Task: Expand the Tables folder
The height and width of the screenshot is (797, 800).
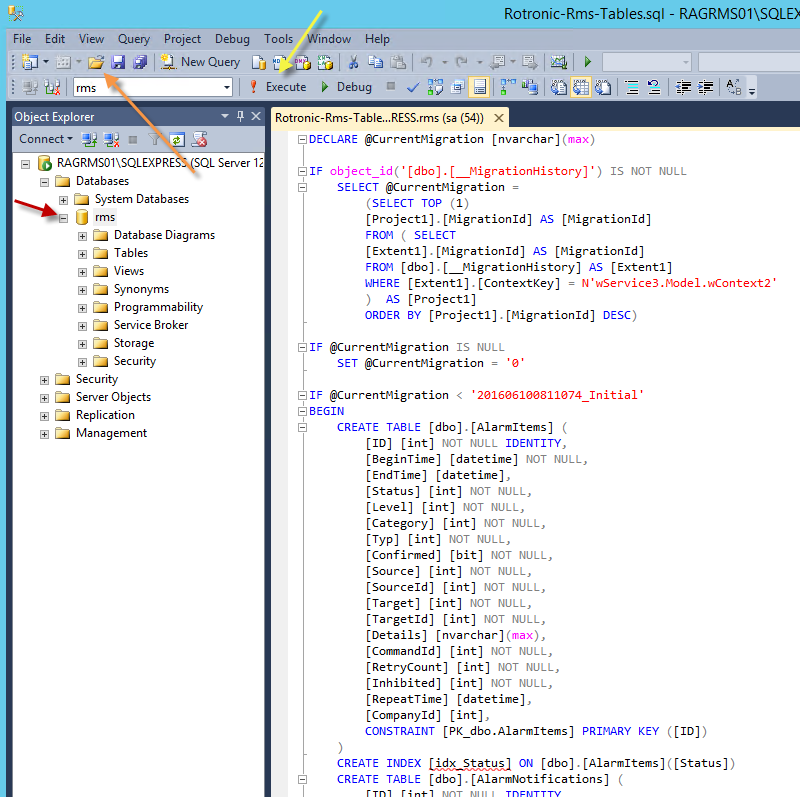Action: (82, 254)
